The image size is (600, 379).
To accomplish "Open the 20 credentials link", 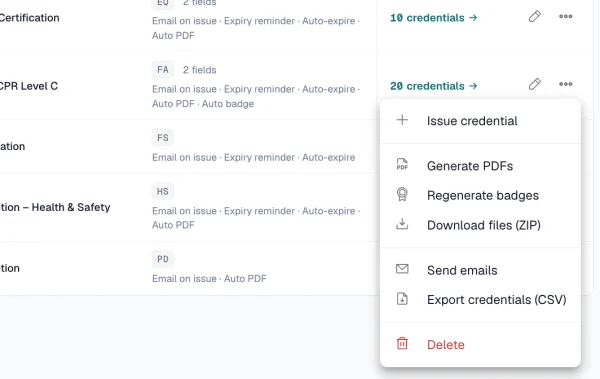I will pos(434,86).
